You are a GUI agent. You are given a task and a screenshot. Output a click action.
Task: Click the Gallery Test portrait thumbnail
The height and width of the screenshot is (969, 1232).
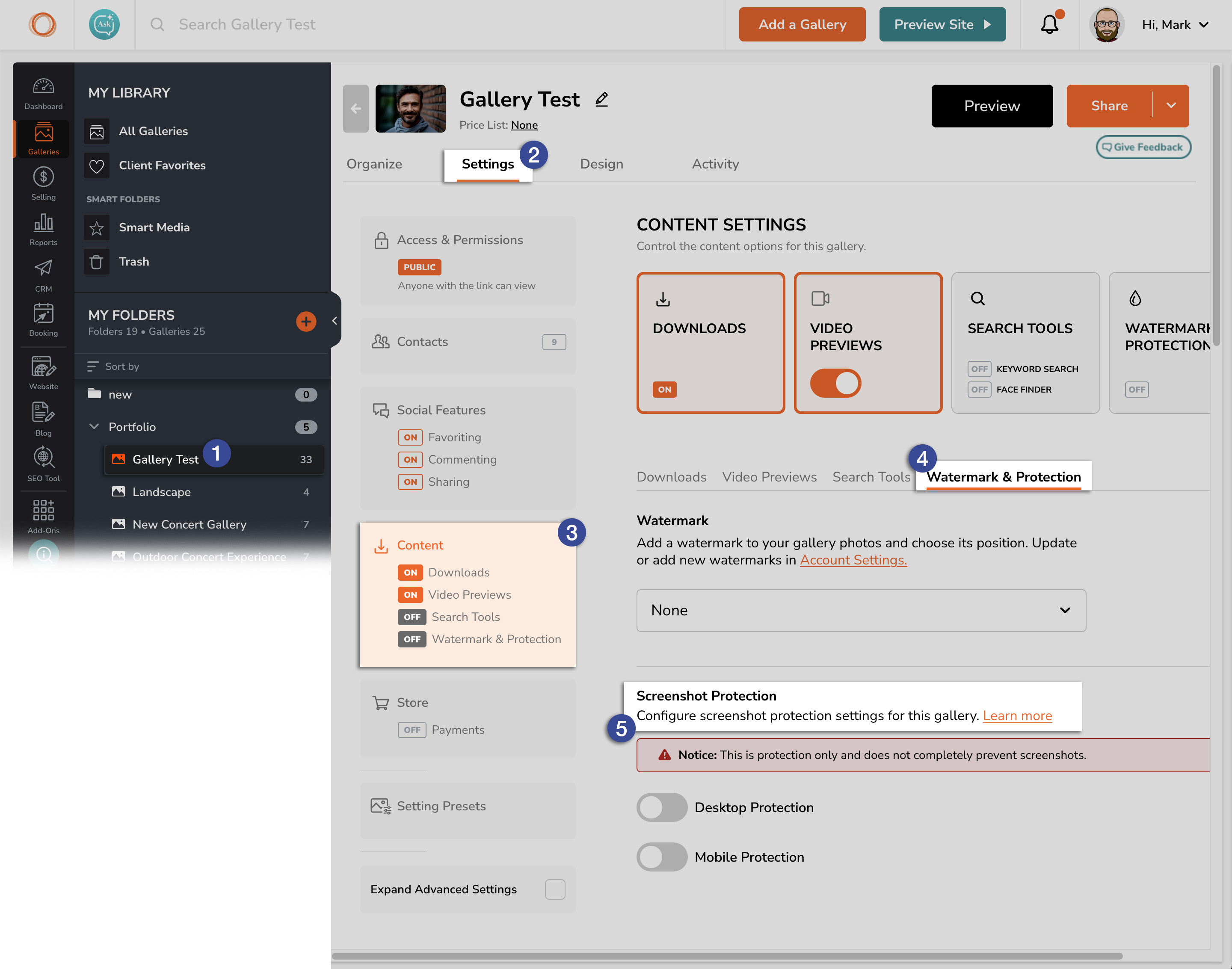[x=410, y=108]
